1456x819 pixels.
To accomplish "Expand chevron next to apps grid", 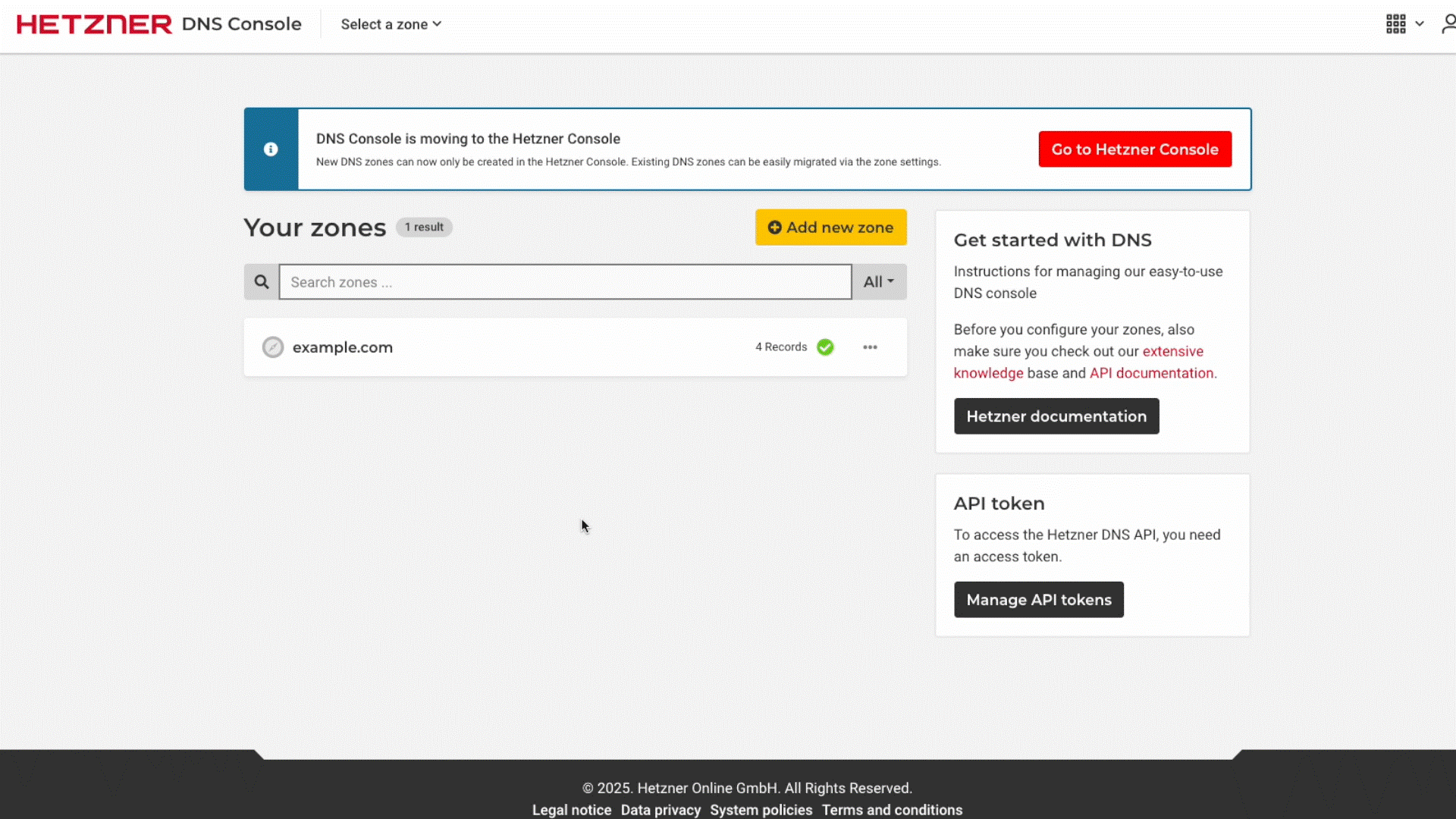I will (1420, 24).
